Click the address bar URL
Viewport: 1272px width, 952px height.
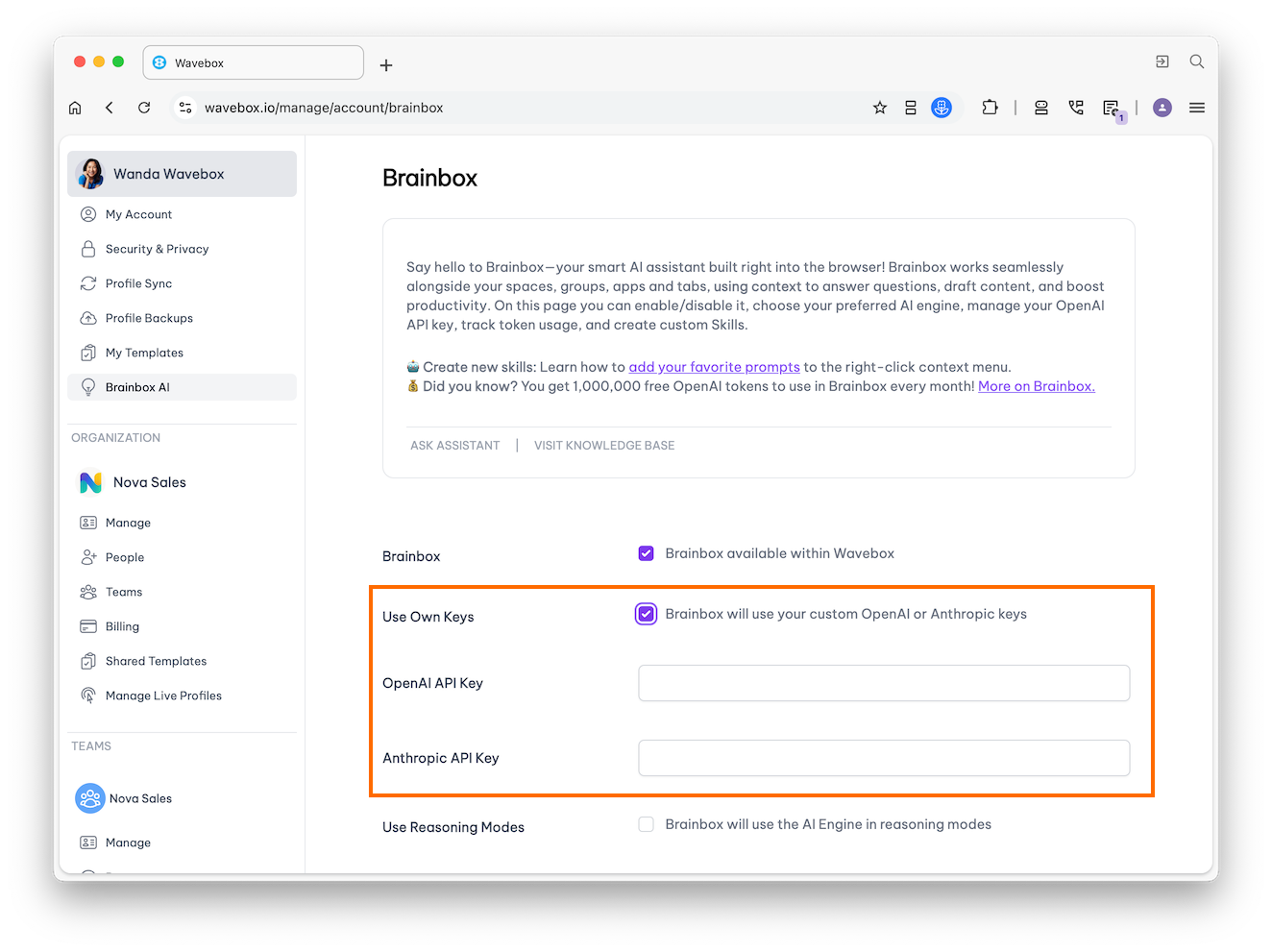coord(324,108)
